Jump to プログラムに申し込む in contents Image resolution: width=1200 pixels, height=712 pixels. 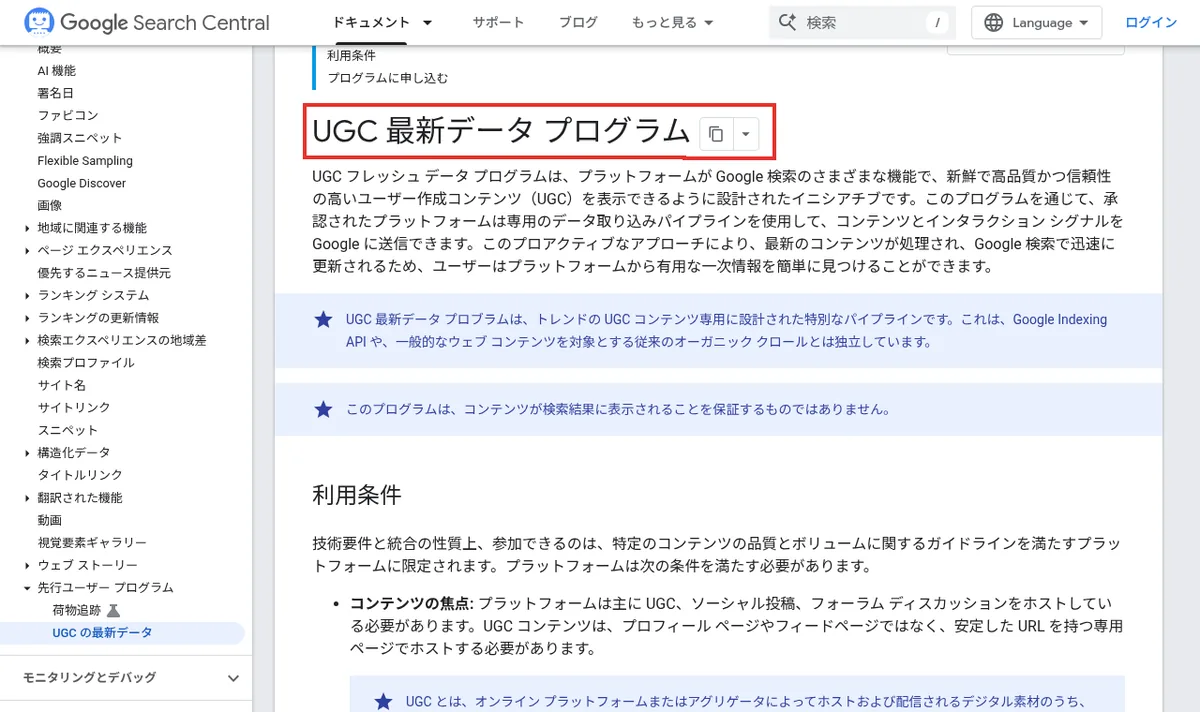[x=388, y=78]
